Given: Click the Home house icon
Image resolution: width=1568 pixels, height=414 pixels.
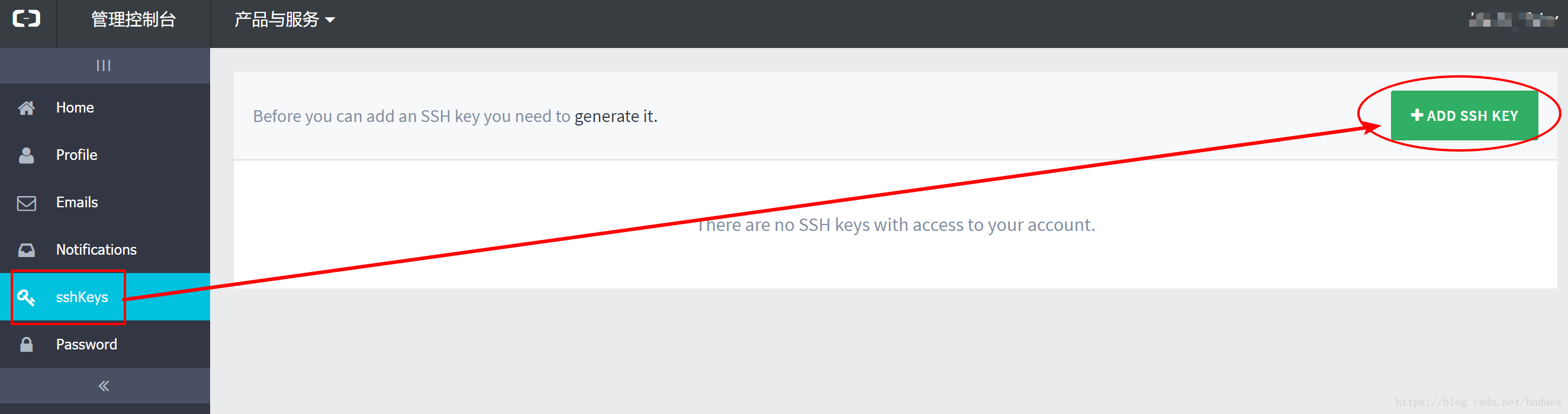Looking at the screenshot, I should click(x=26, y=108).
